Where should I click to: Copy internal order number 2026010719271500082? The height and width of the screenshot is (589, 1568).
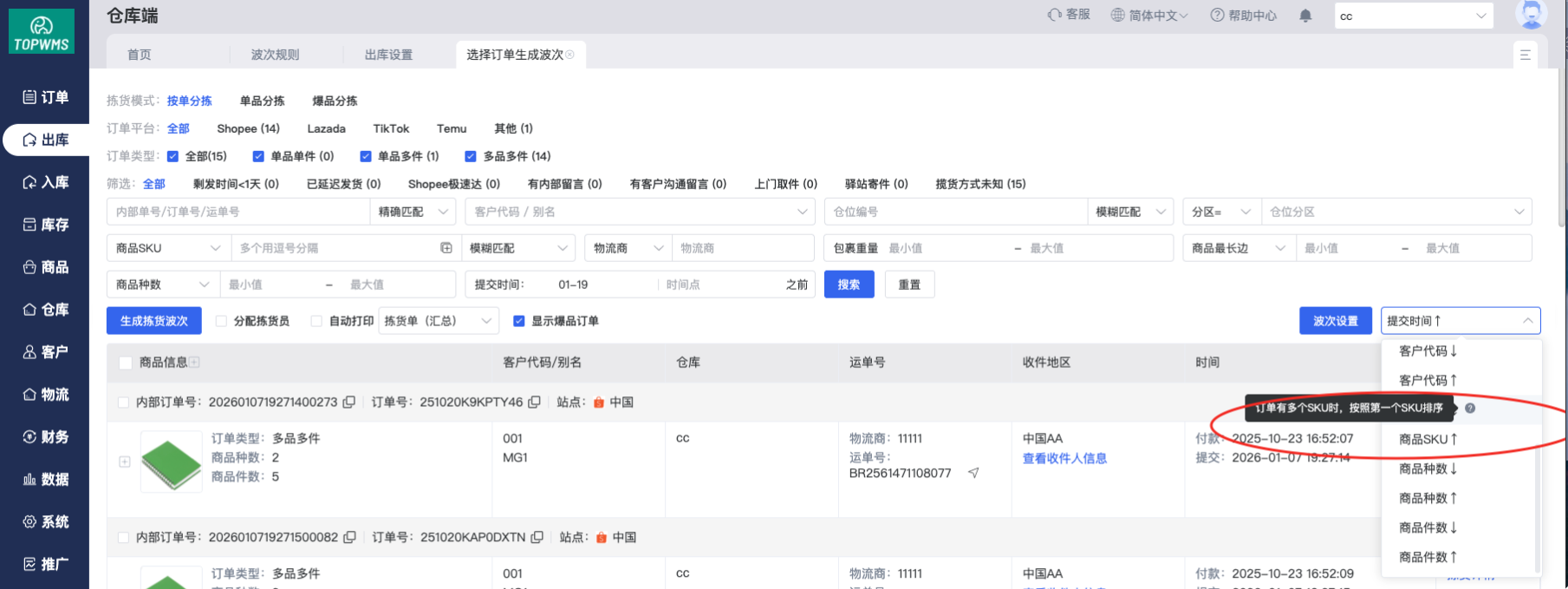pos(349,538)
